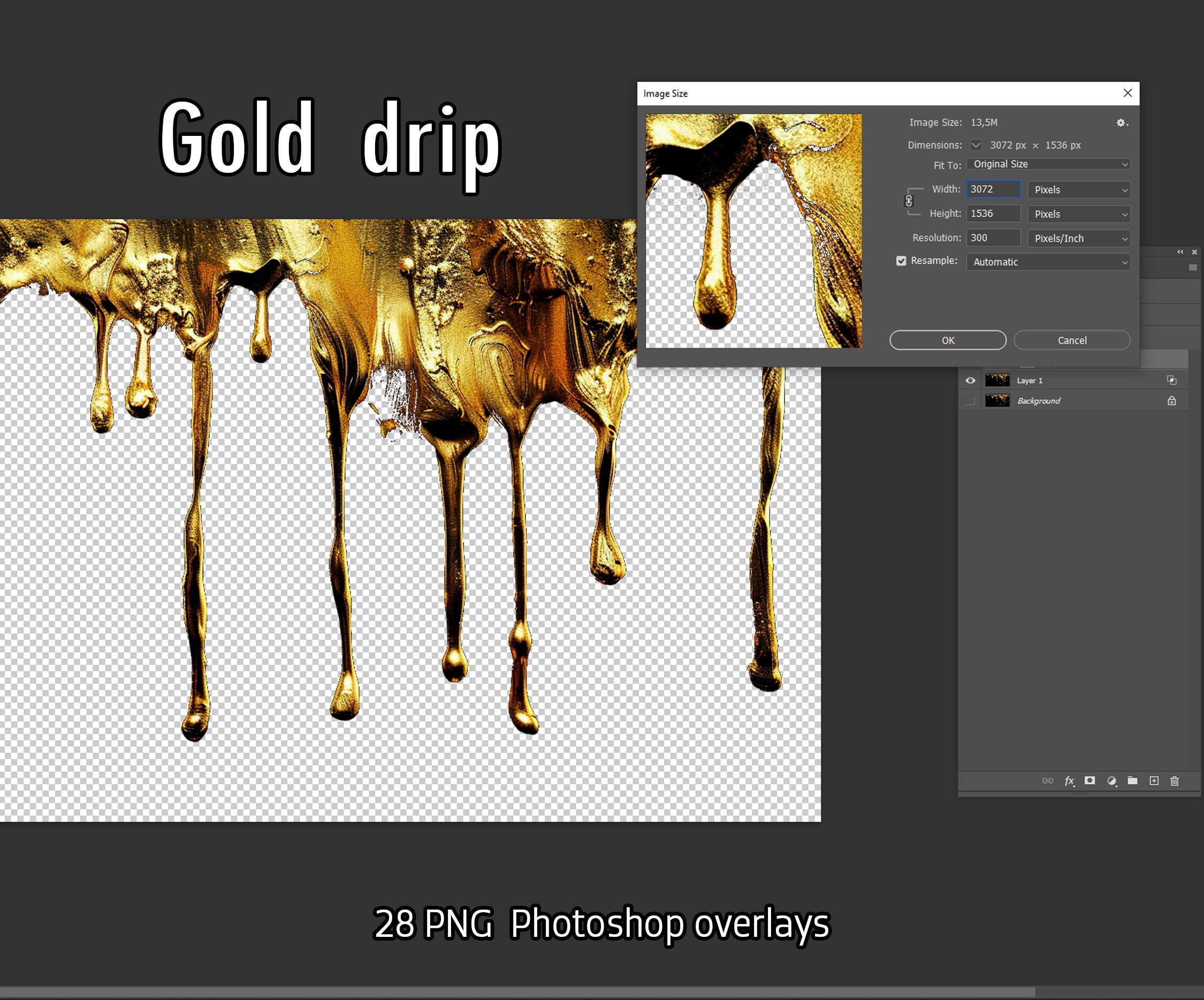Open the fx layer styles icon
This screenshot has width=1204, height=1000.
[x=1069, y=781]
